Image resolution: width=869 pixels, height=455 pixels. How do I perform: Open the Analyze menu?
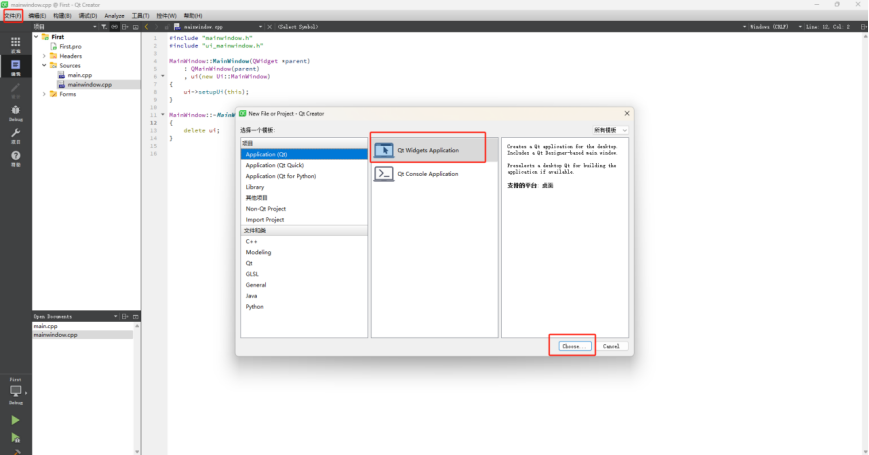(x=114, y=16)
